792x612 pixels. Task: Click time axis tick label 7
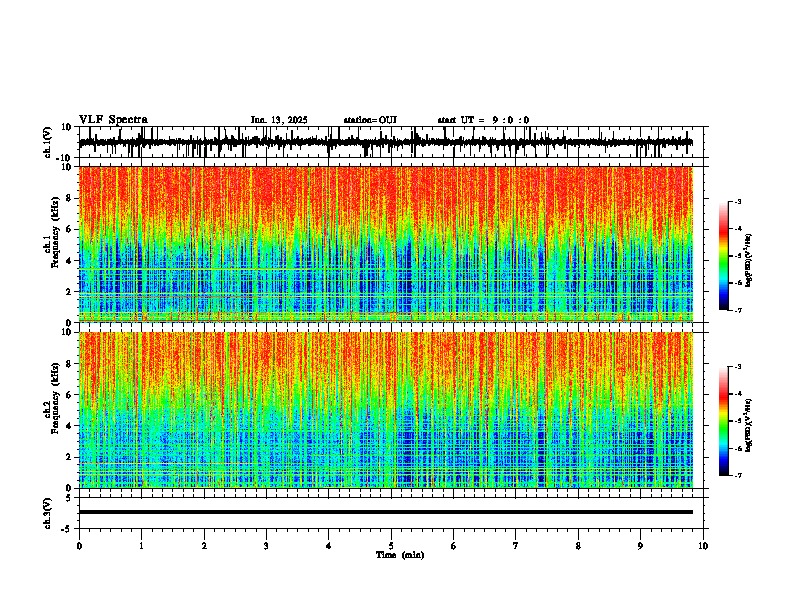pyautogui.click(x=516, y=546)
